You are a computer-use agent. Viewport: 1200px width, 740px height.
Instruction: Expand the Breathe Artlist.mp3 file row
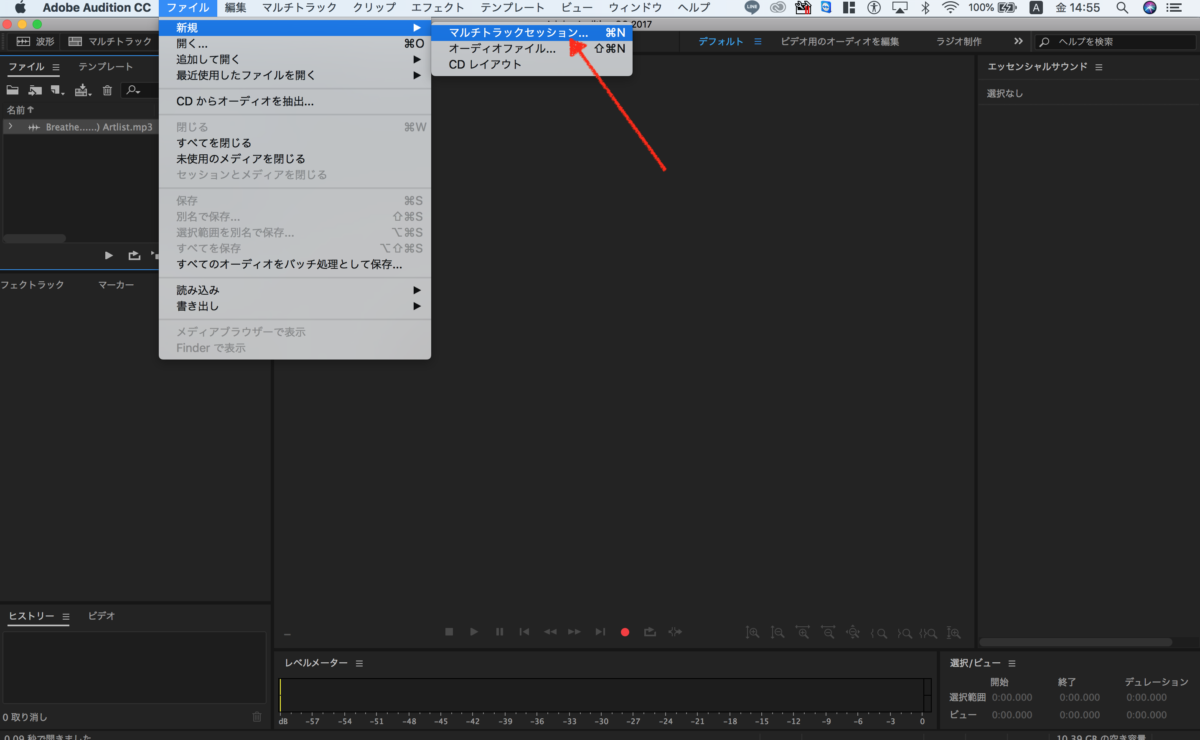[x=11, y=127]
